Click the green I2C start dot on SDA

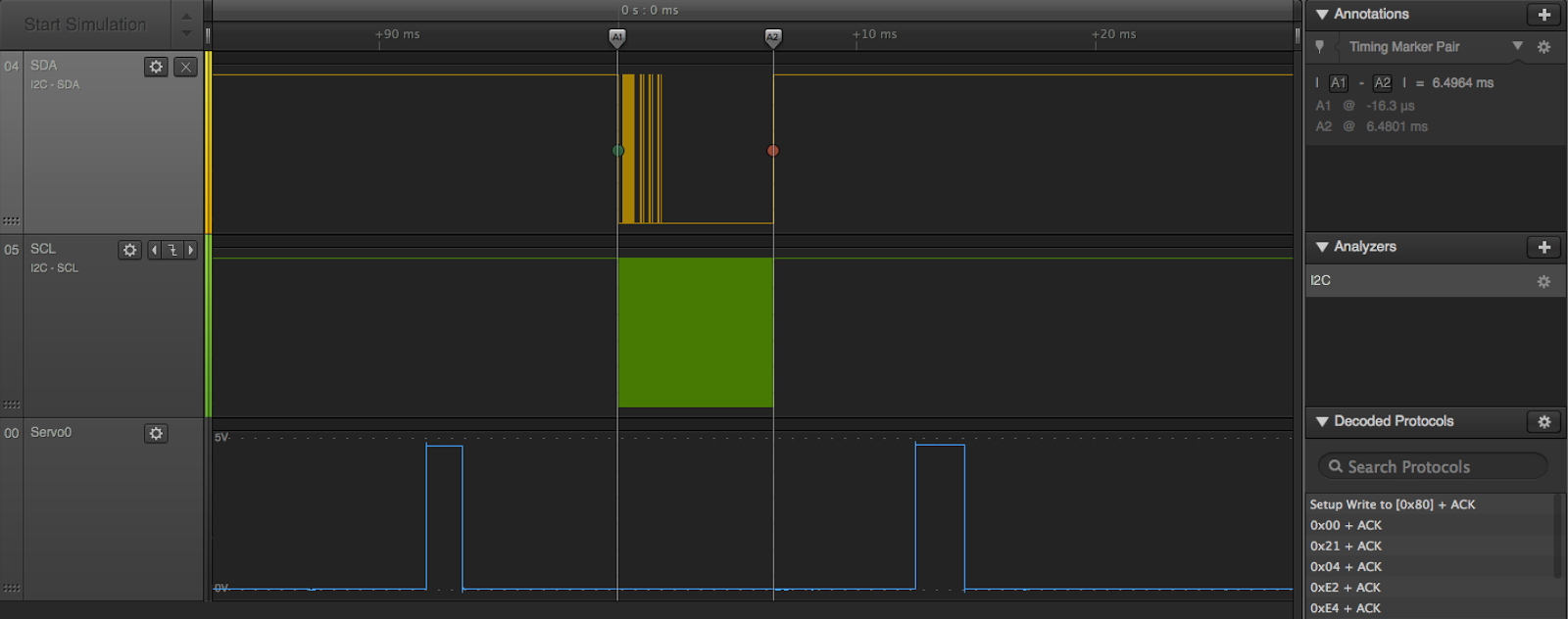tap(617, 151)
